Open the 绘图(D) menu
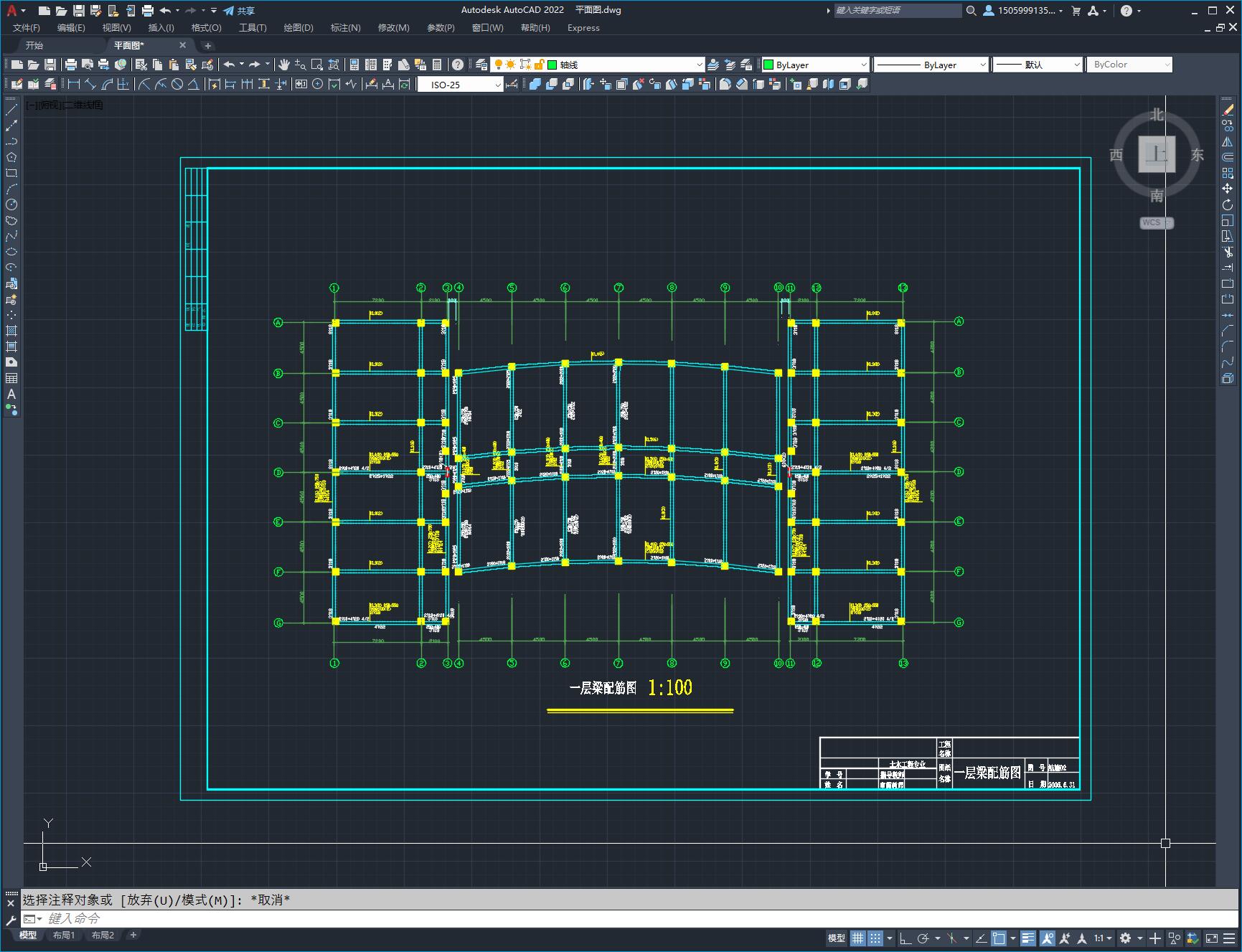The height and width of the screenshot is (952, 1242). (x=298, y=28)
